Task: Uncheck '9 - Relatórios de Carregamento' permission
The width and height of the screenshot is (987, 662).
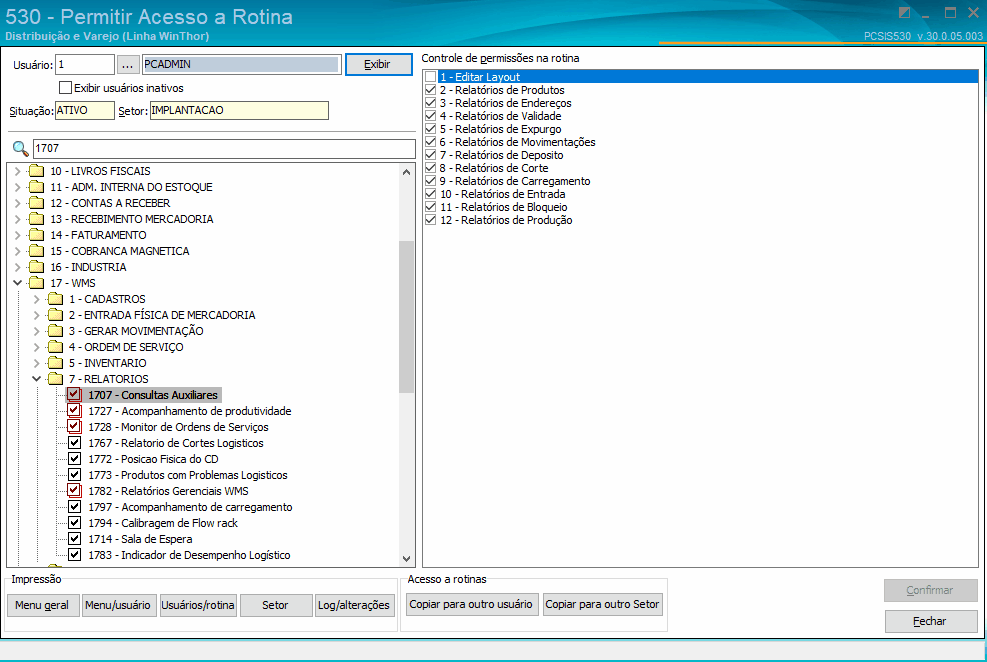Action: coord(431,181)
